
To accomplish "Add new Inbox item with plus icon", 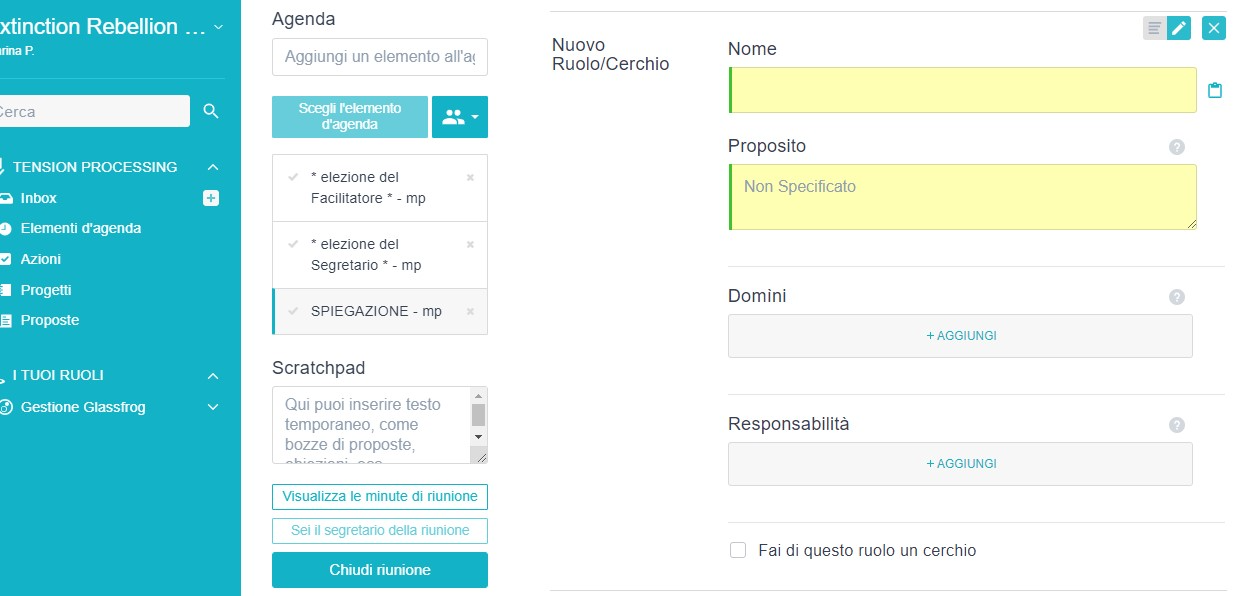I will 211,198.
